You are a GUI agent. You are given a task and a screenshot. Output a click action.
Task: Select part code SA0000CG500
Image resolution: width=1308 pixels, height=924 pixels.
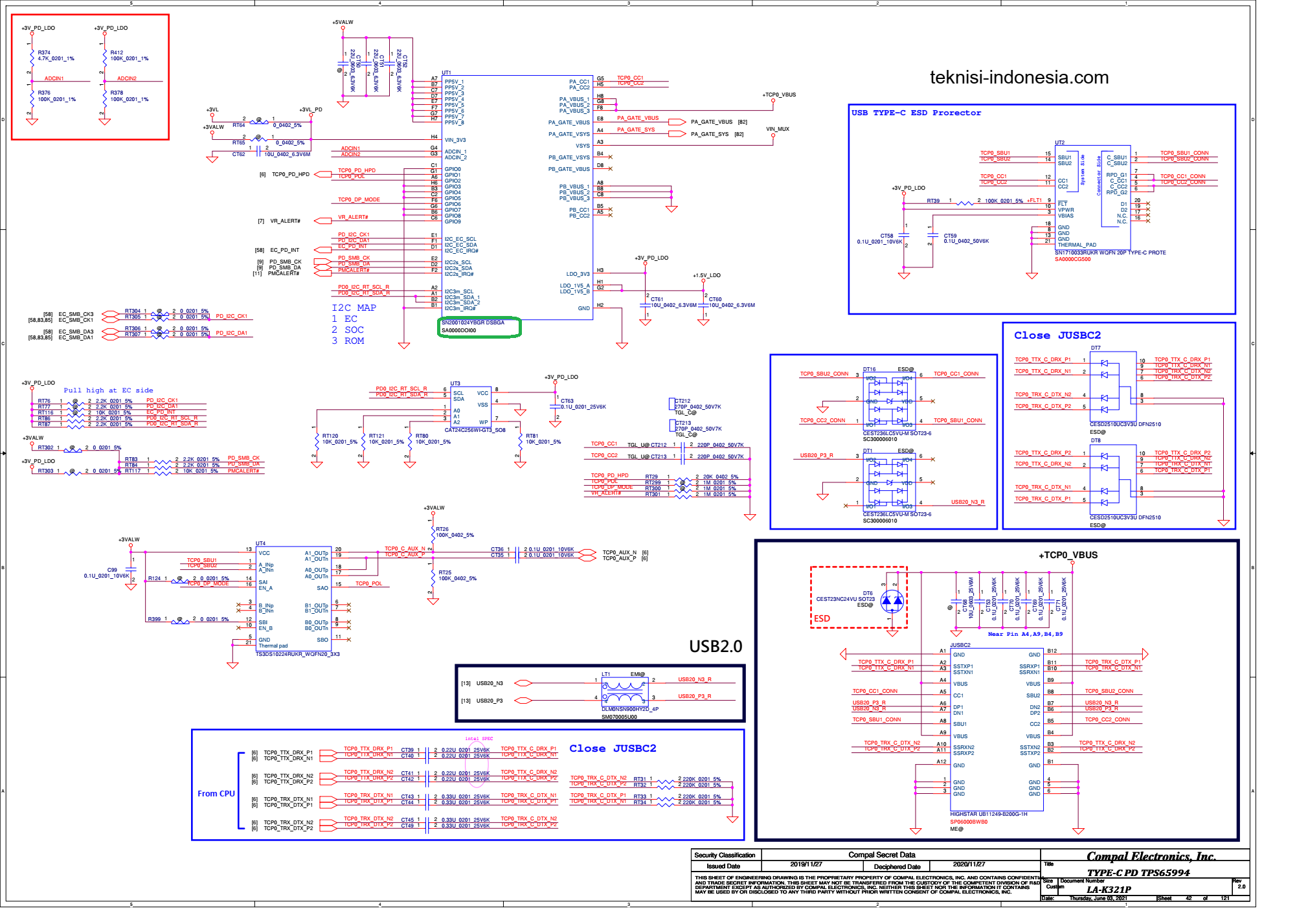1072,260
